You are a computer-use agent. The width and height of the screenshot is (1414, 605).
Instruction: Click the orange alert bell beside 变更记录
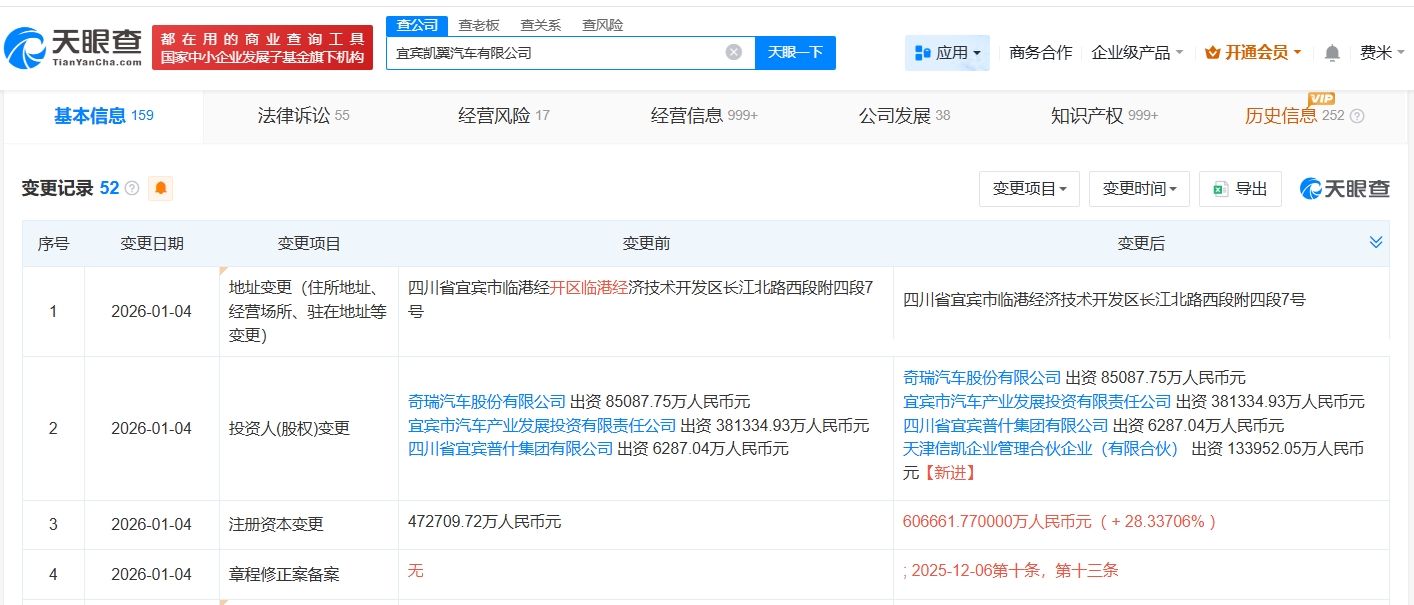pos(160,188)
